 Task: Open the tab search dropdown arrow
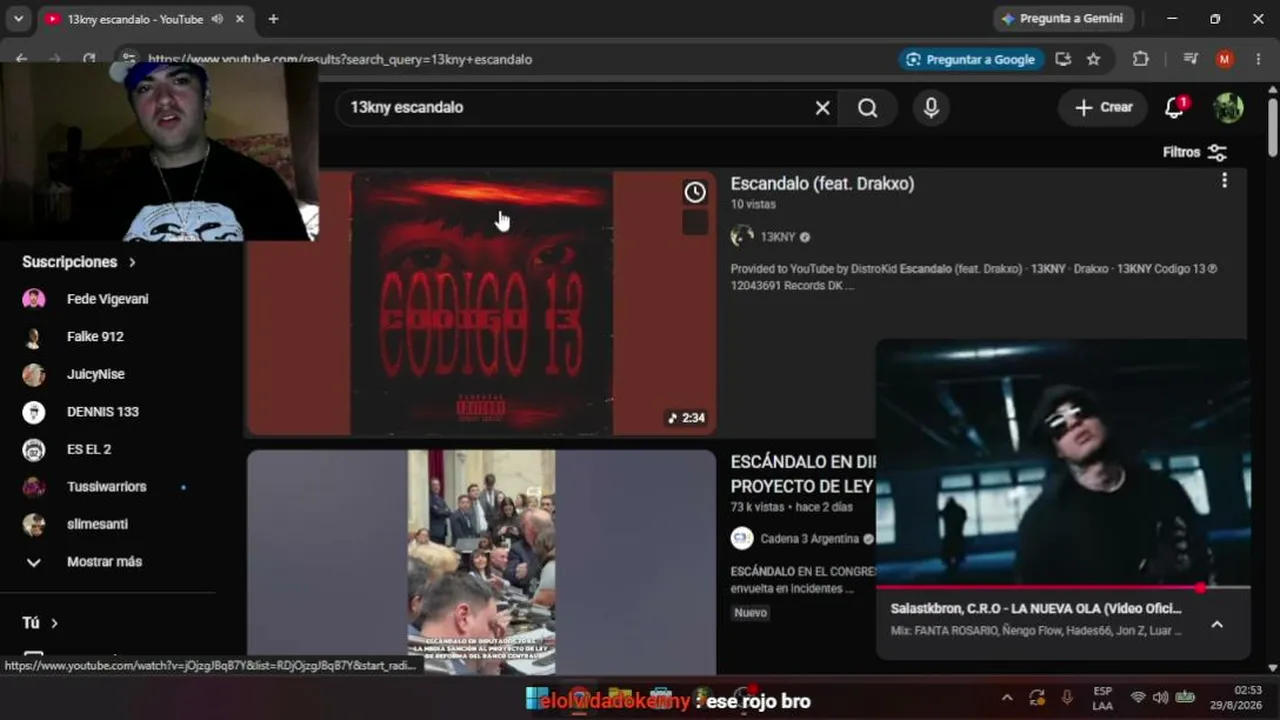pyautogui.click(x=18, y=19)
